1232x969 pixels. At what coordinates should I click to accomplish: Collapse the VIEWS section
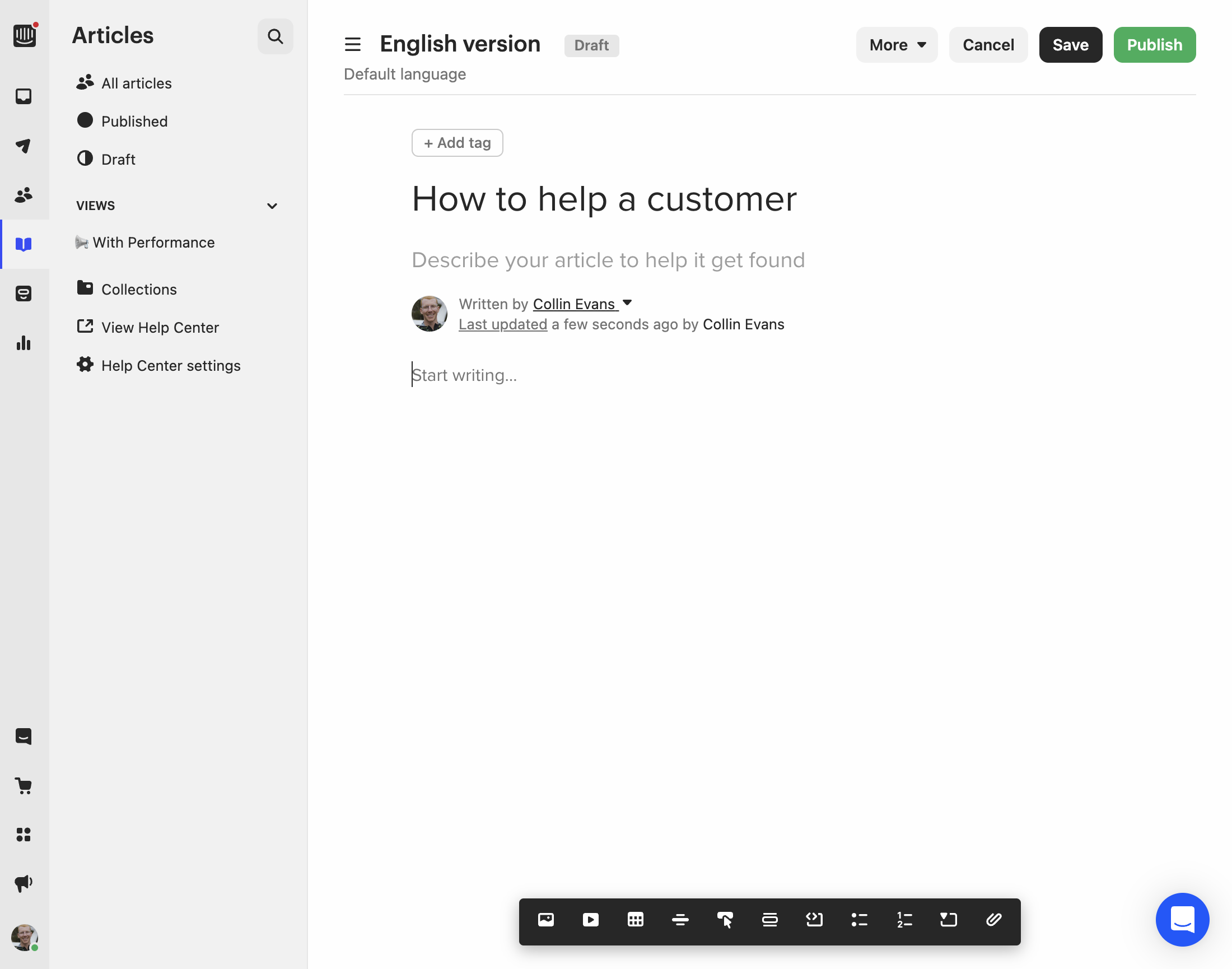tap(272, 206)
